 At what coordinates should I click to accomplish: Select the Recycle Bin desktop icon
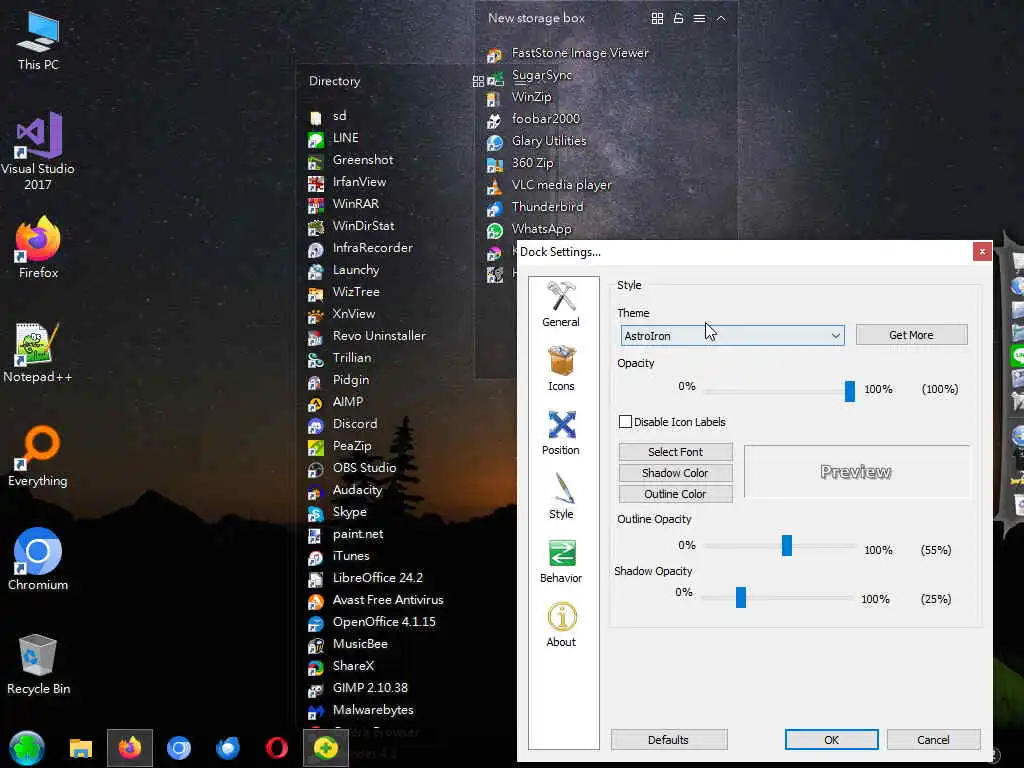tap(38, 665)
